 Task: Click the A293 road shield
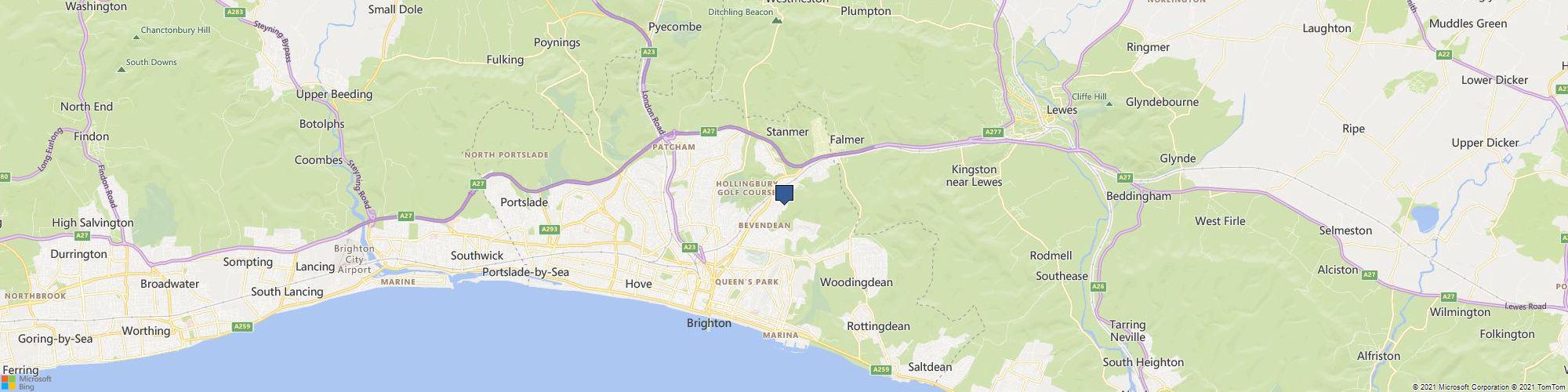coord(550,230)
